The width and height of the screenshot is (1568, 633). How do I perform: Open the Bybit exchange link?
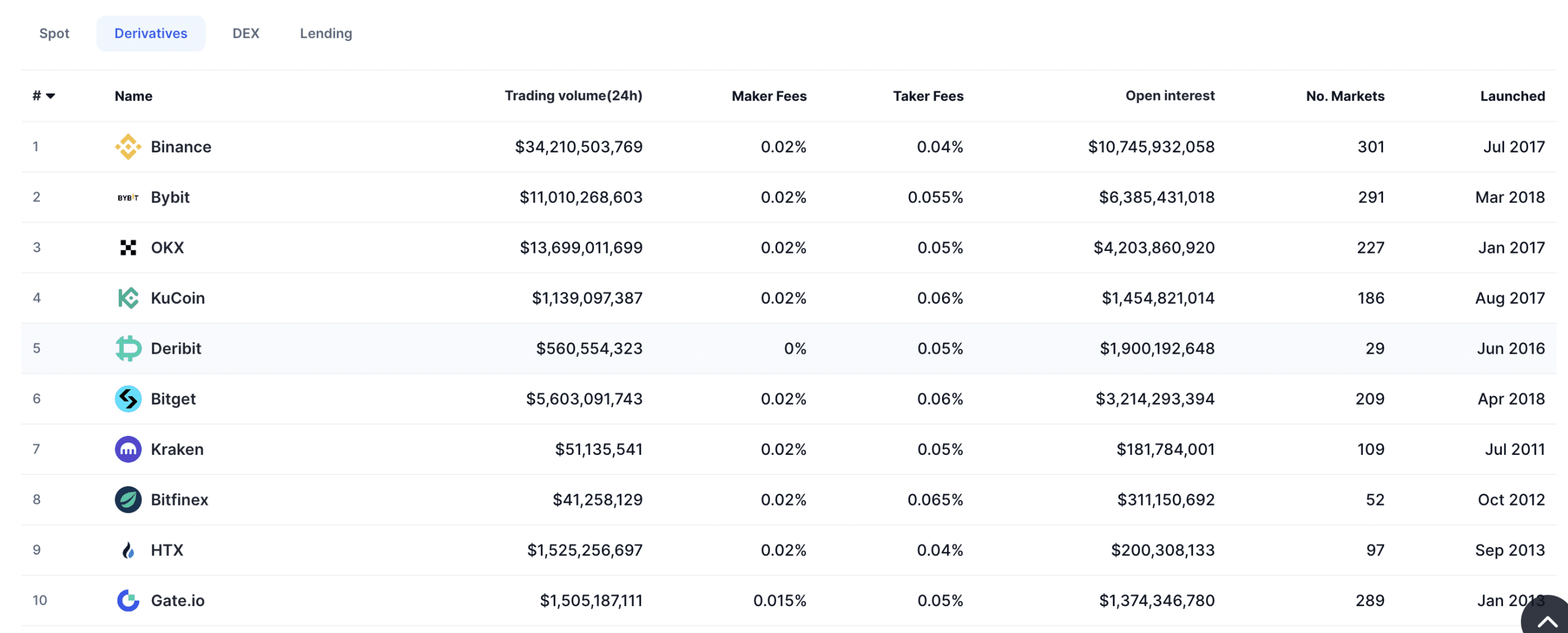pyautogui.click(x=170, y=198)
